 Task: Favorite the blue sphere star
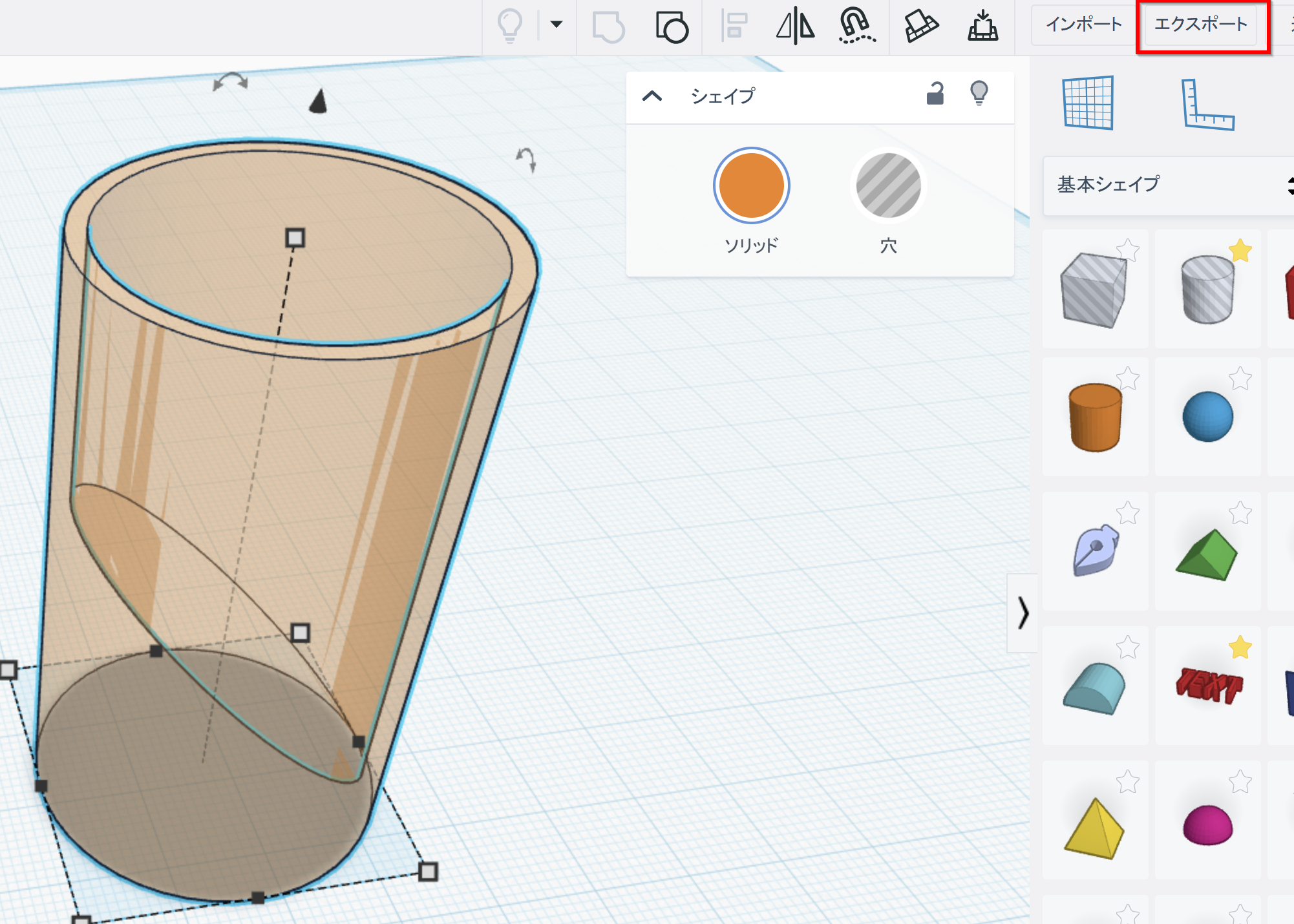coord(1240,378)
